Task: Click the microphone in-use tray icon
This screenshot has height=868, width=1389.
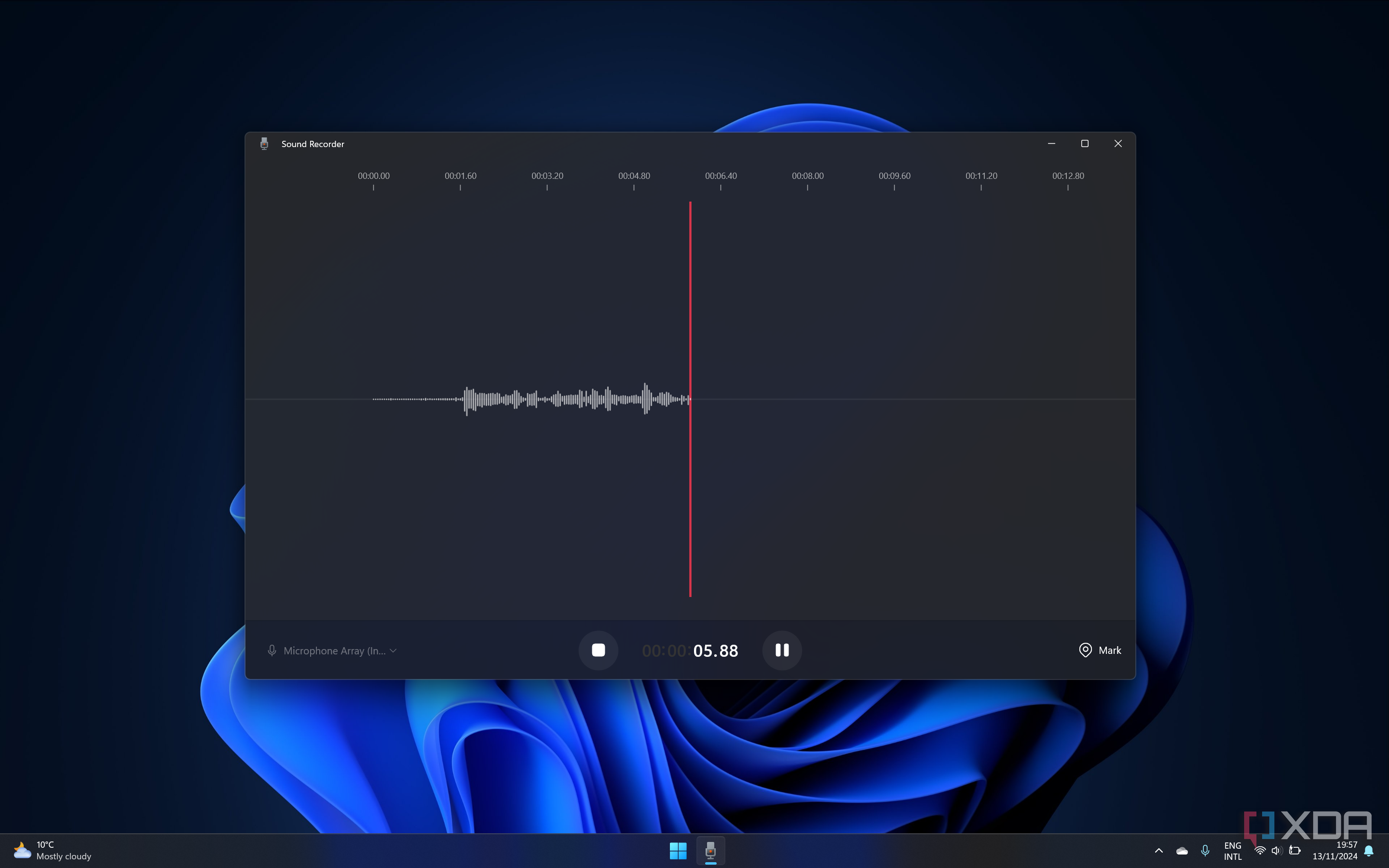Action: pyautogui.click(x=1205, y=851)
